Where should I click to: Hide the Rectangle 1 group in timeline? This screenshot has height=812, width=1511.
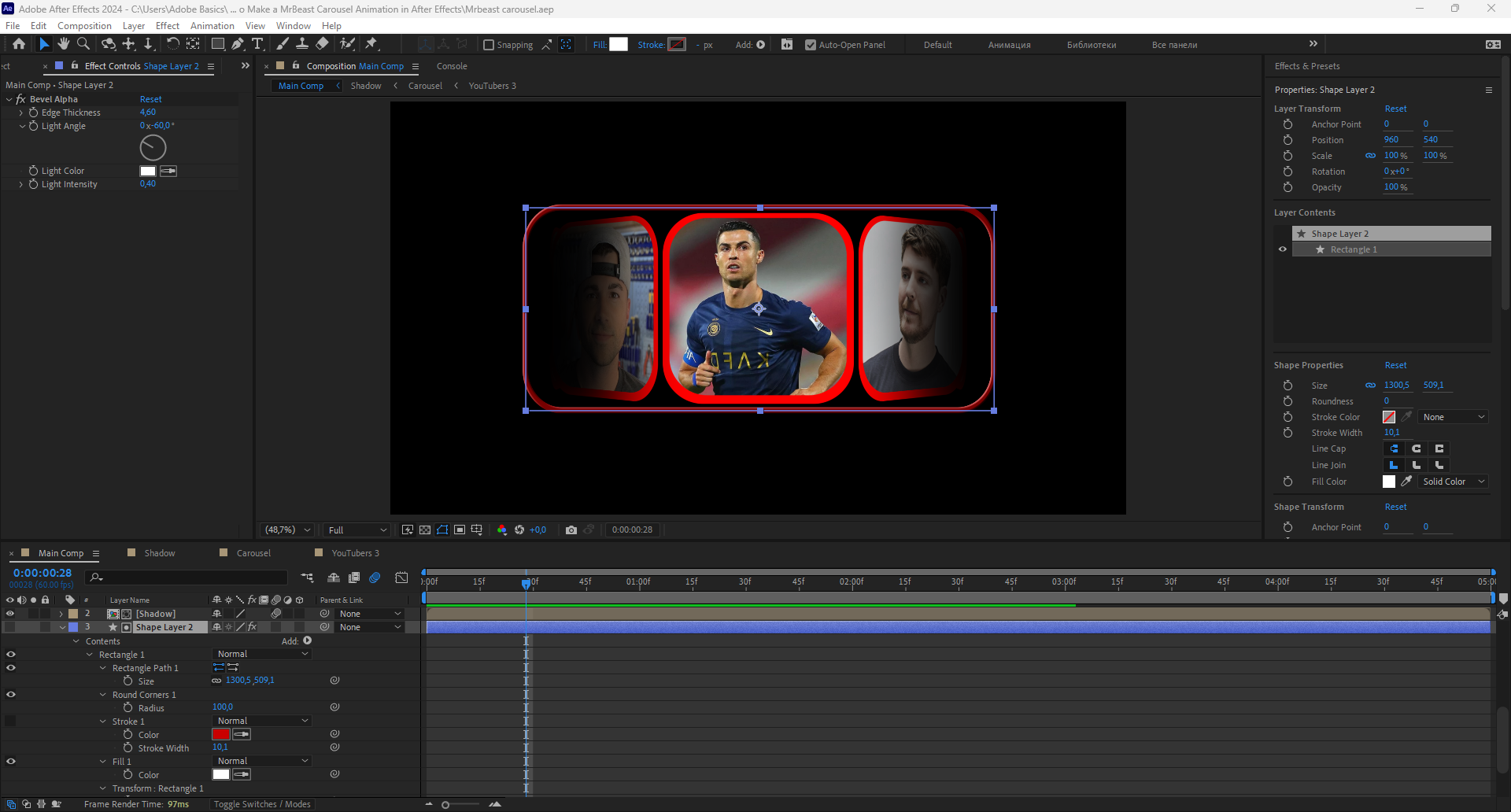click(11, 655)
